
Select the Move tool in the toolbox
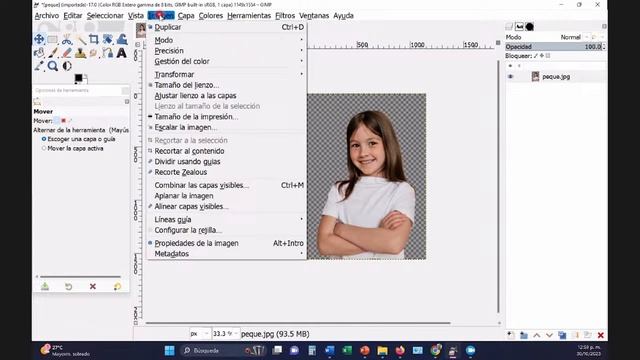click(x=39, y=40)
